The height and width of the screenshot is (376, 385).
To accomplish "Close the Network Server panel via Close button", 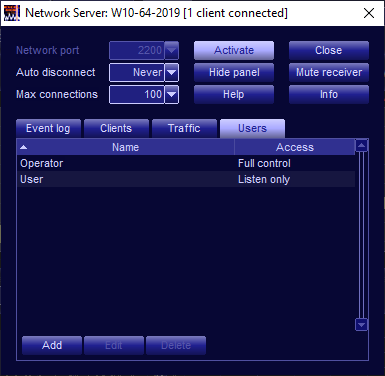I will [329, 50].
